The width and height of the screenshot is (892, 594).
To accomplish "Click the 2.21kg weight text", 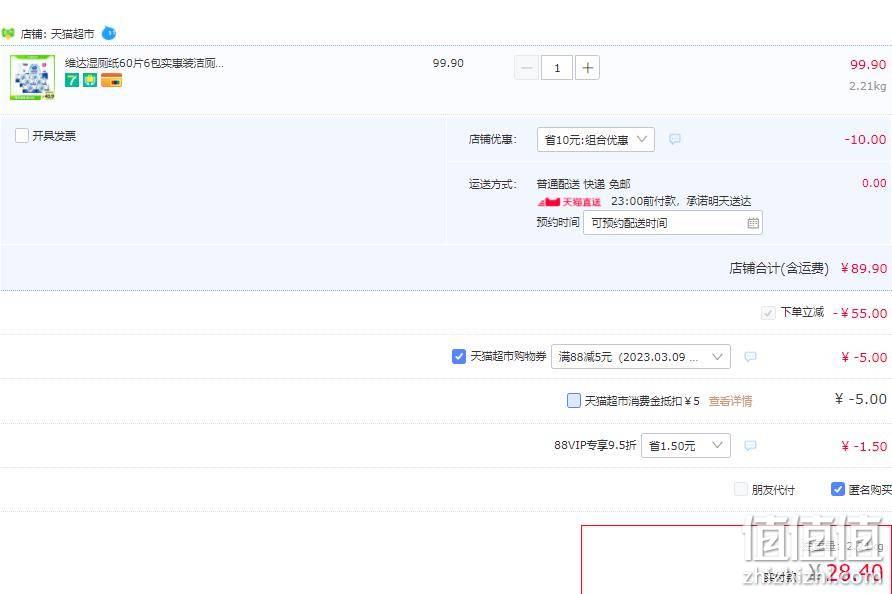I will coord(868,86).
